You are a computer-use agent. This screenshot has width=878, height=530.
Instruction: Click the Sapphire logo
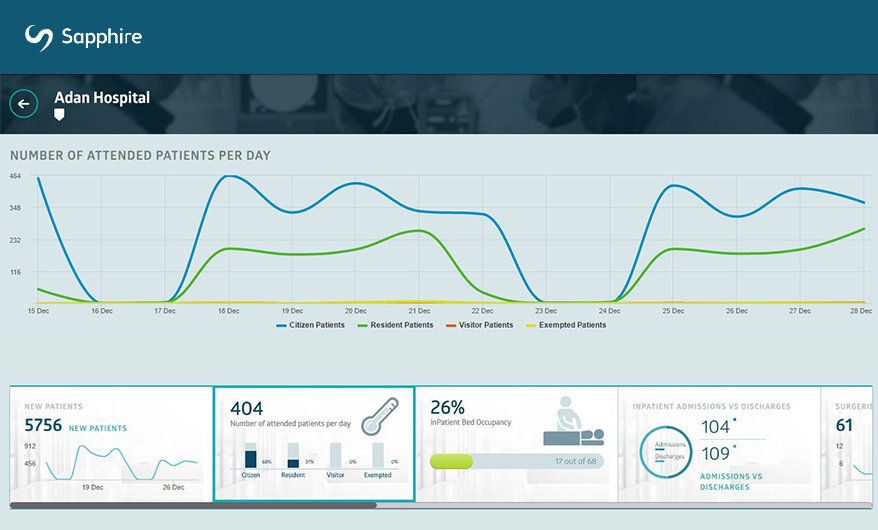click(x=83, y=37)
